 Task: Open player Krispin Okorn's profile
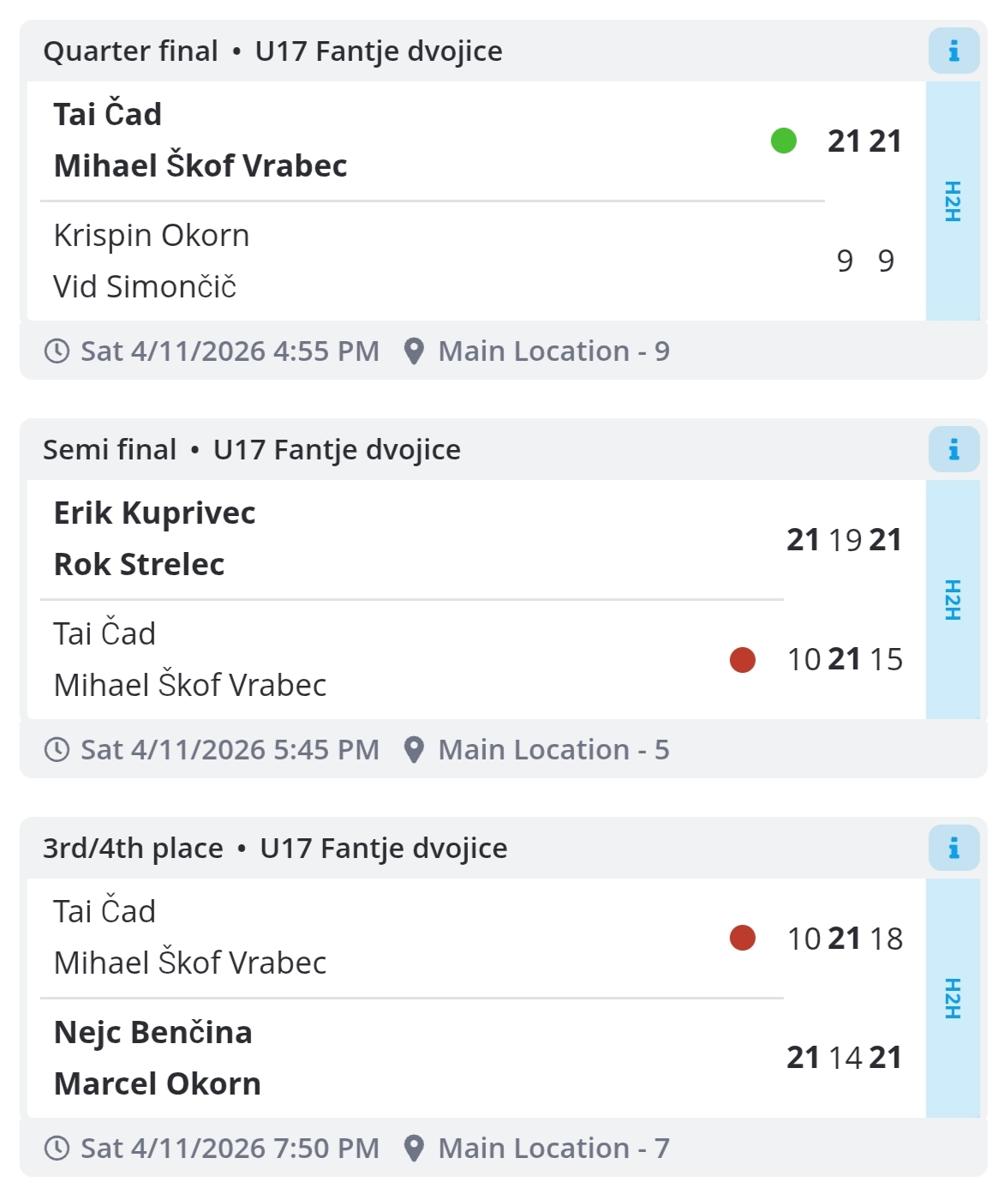tap(152, 236)
